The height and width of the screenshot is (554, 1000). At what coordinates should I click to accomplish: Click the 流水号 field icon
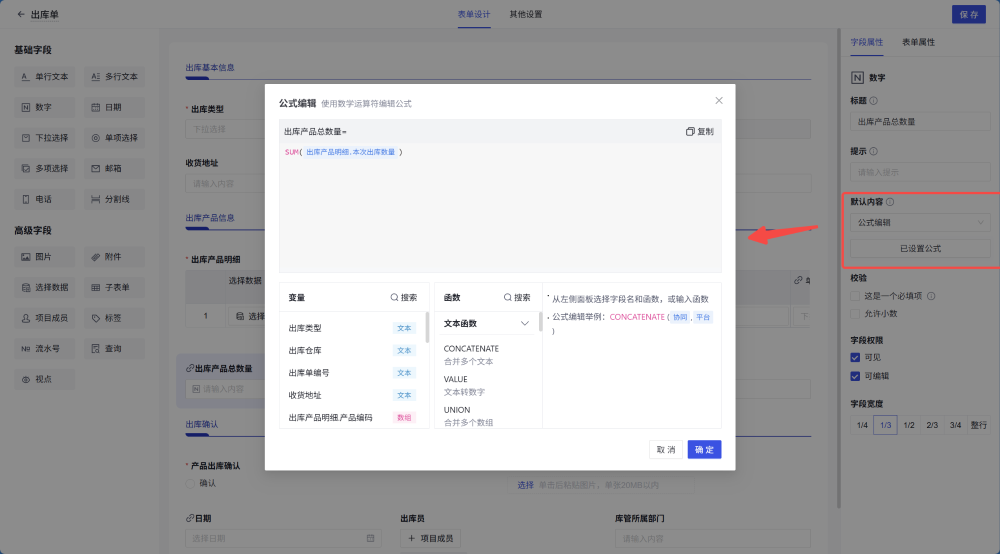tap(27, 349)
